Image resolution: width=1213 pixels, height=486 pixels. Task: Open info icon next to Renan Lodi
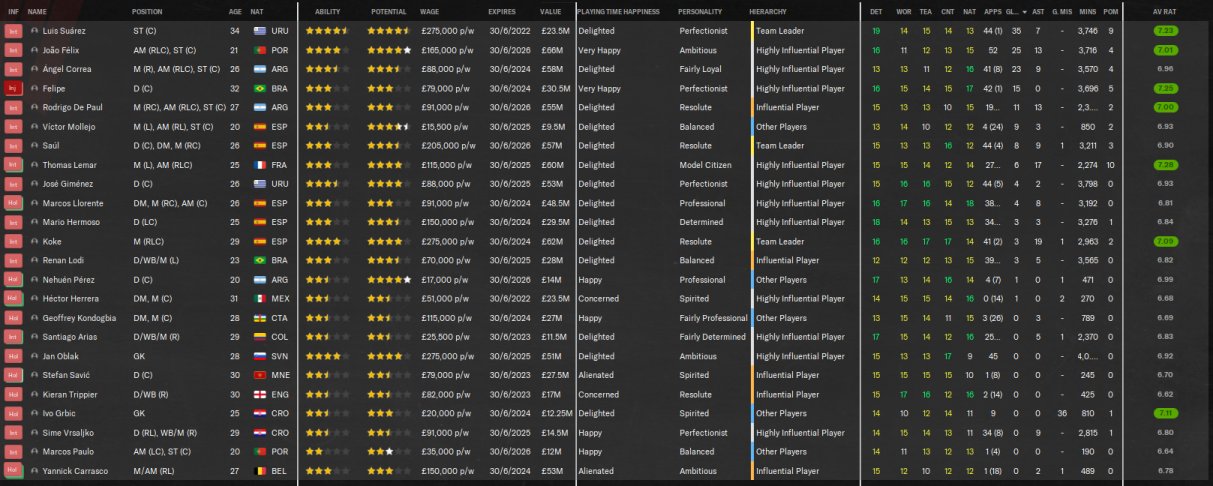coord(35,260)
